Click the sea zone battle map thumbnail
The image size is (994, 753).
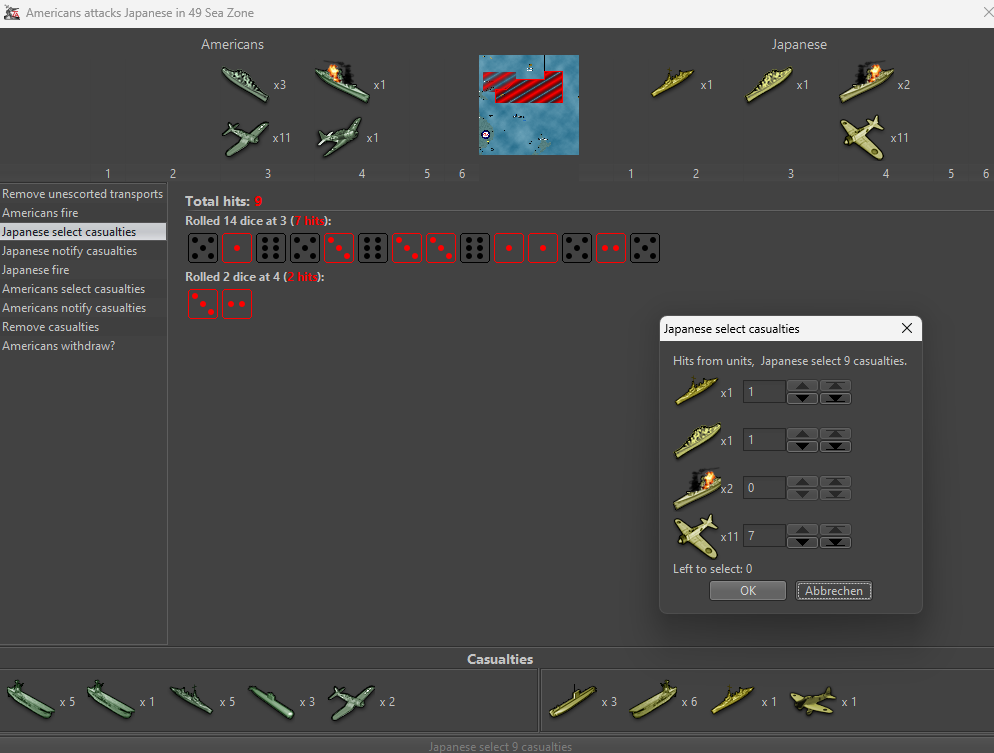529,105
